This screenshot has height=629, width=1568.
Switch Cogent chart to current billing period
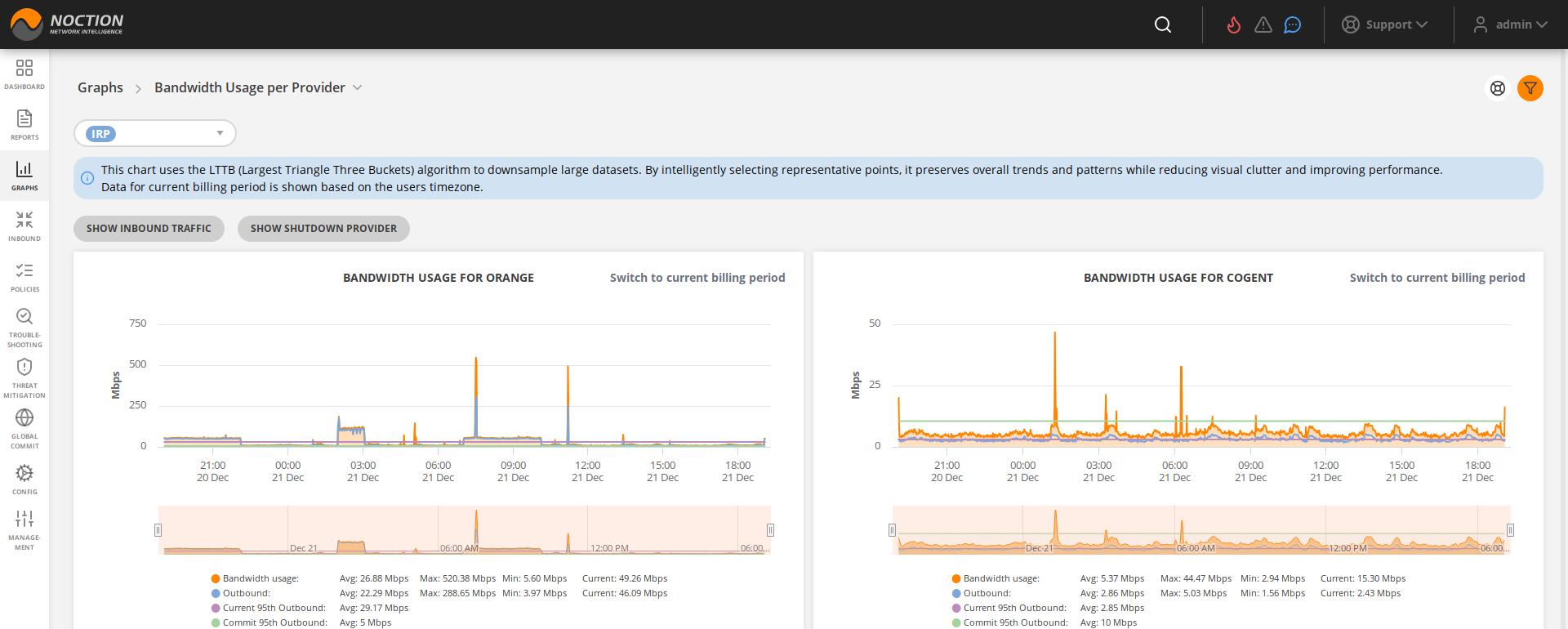1437,278
